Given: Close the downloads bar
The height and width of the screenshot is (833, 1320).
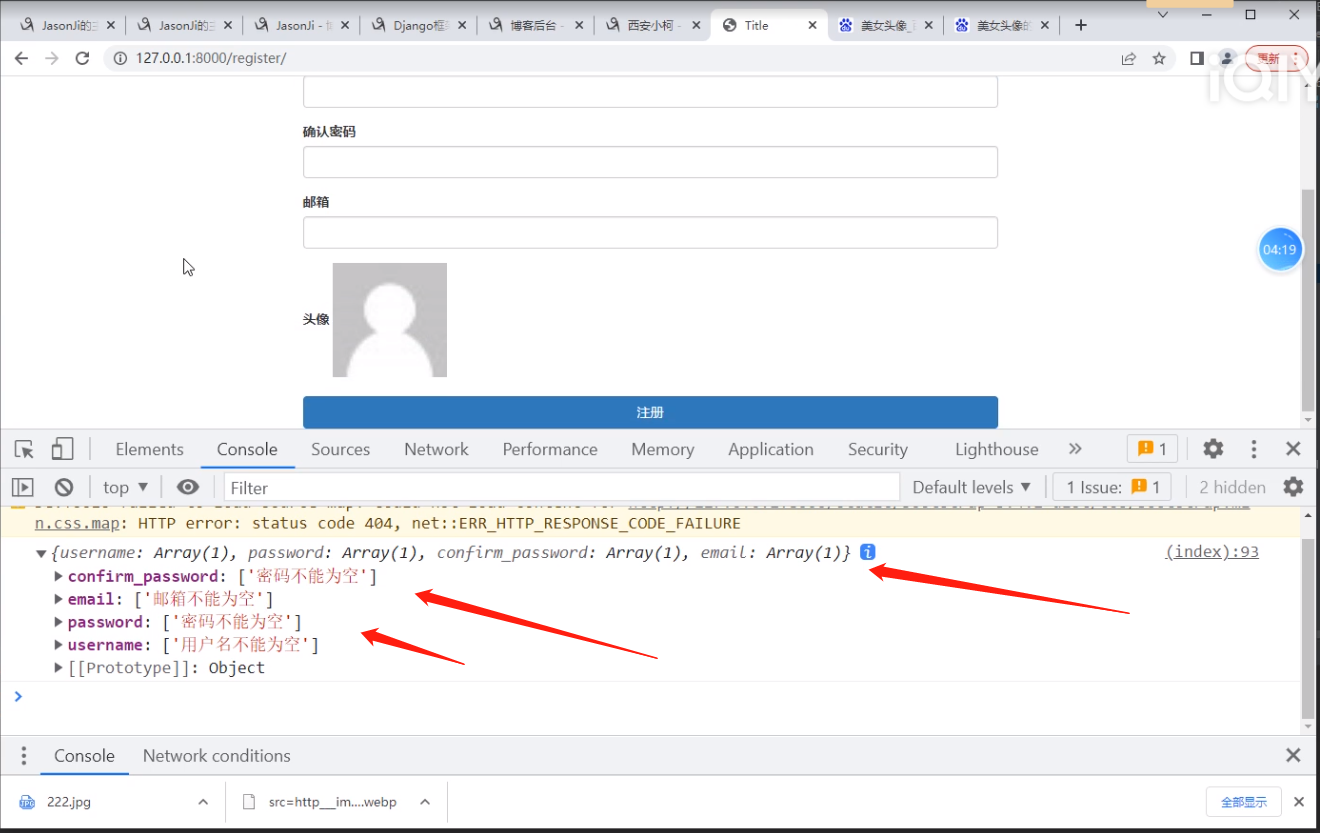Looking at the screenshot, I should tap(1299, 802).
